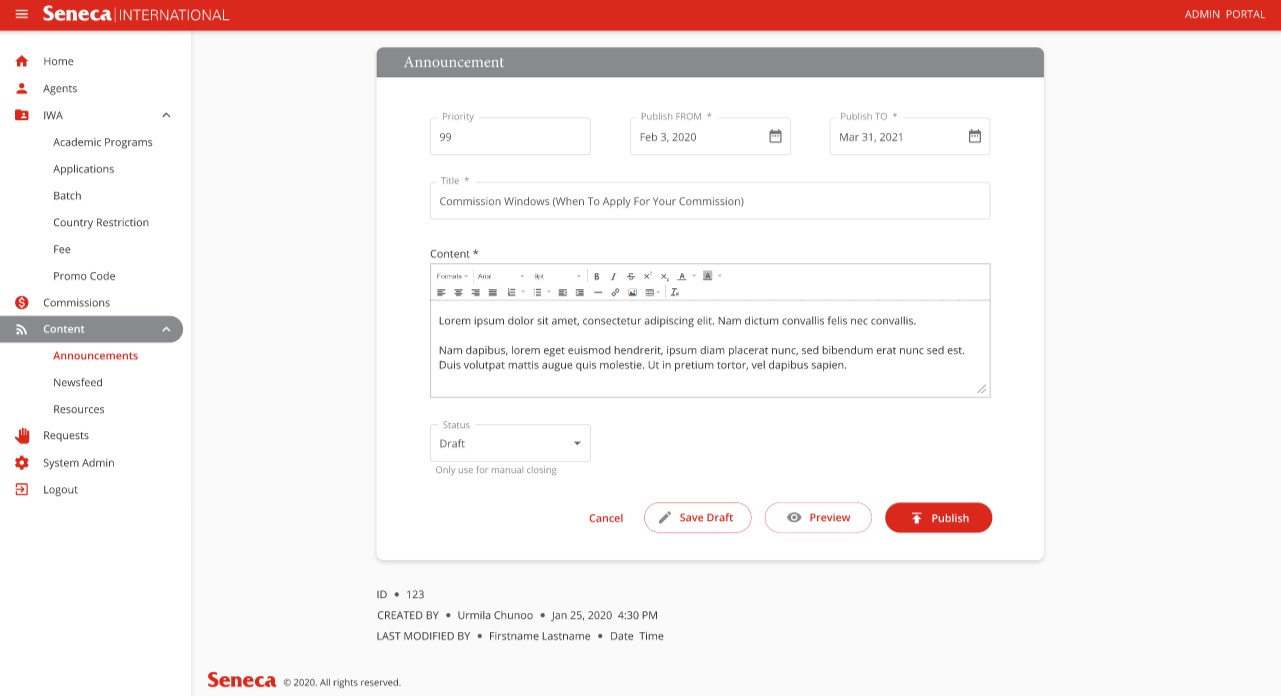1281x696 pixels.
Task: Toggle italic formatting in the editor
Action: pyautogui.click(x=613, y=276)
